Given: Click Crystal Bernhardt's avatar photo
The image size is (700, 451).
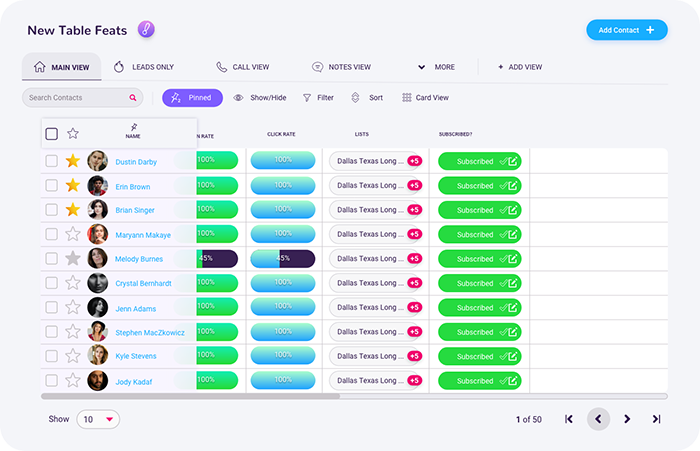Looking at the screenshot, I should tap(97, 283).
